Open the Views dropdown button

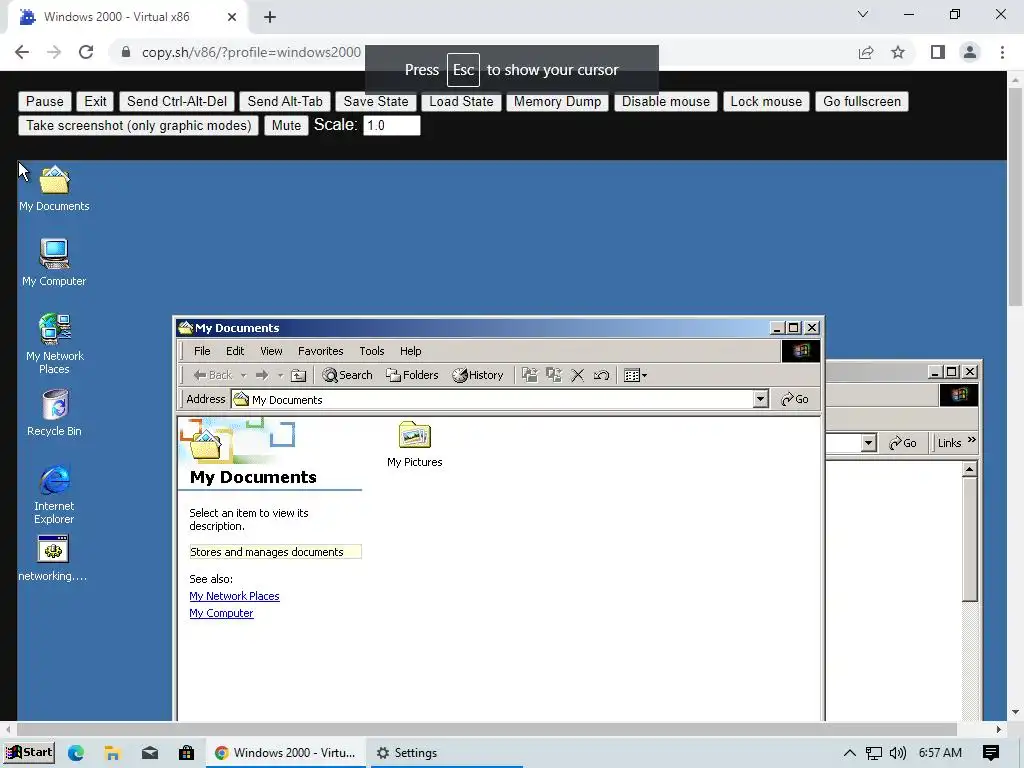pos(635,375)
